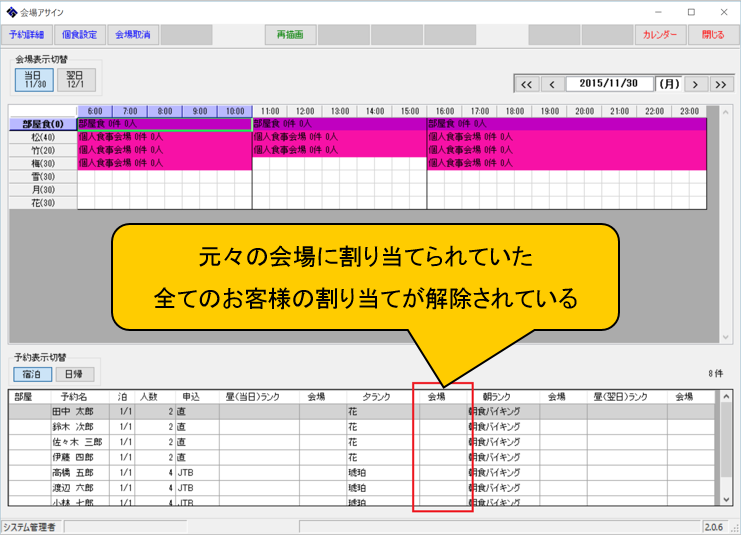
Task: Open the カレンダー calendar button
Action: (x=660, y=34)
